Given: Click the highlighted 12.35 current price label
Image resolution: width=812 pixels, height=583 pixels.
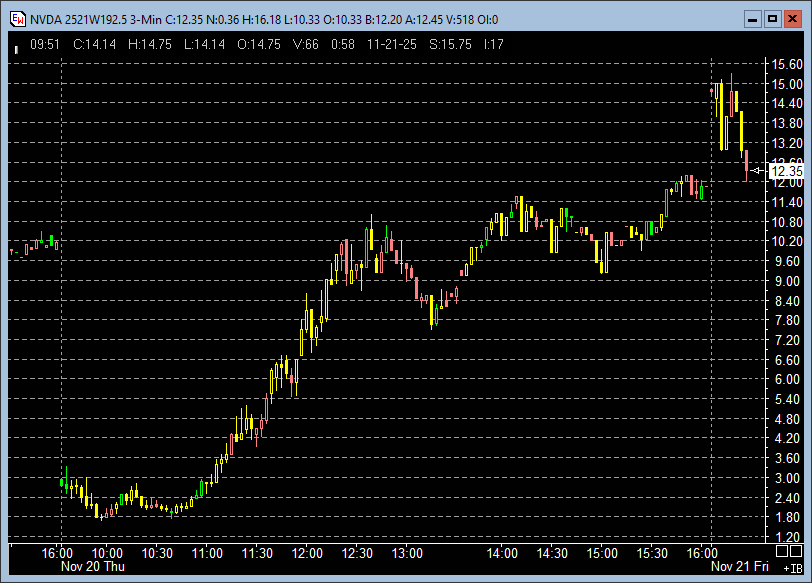Looking at the screenshot, I should click(x=786, y=171).
